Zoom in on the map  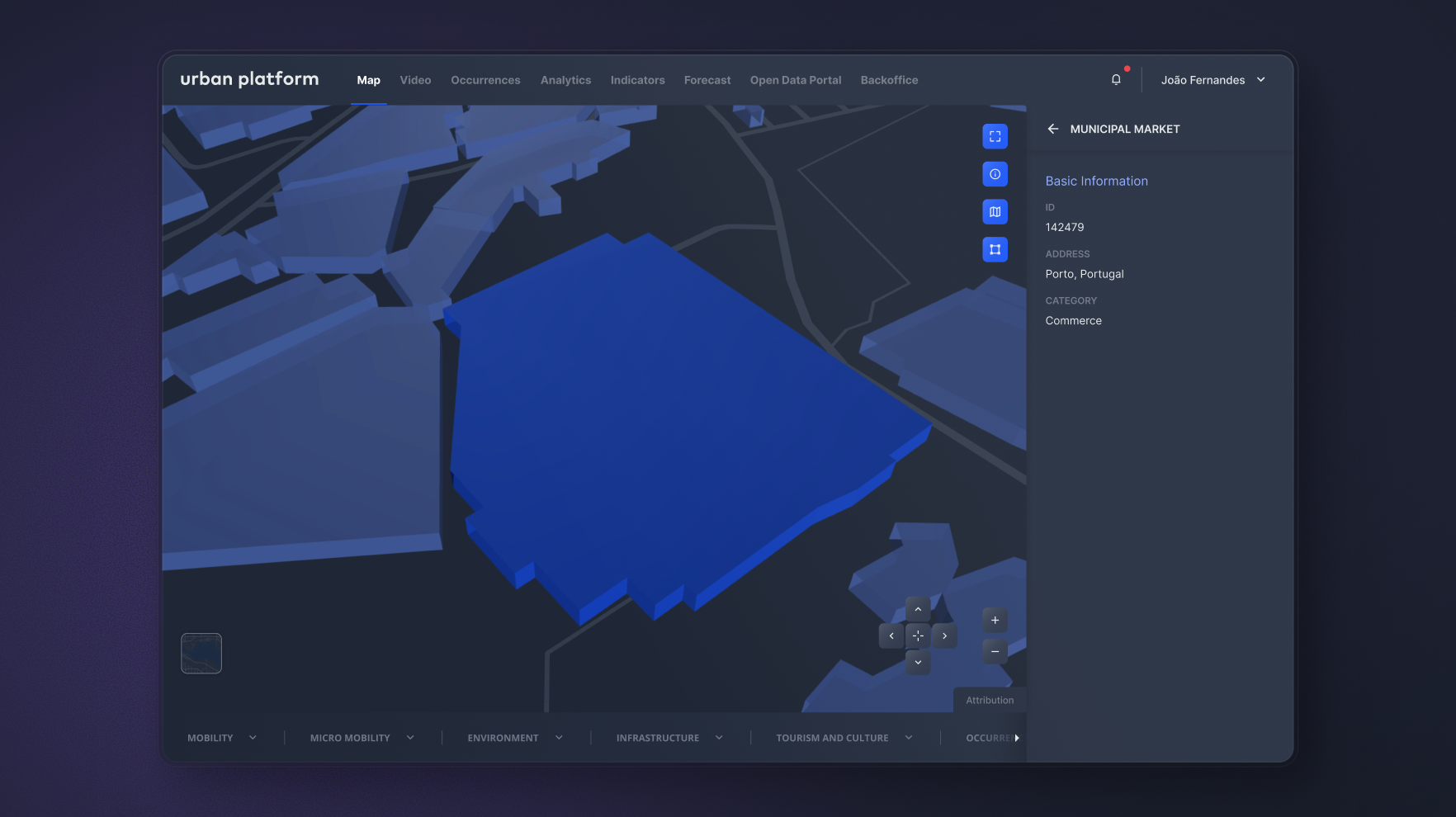click(995, 621)
